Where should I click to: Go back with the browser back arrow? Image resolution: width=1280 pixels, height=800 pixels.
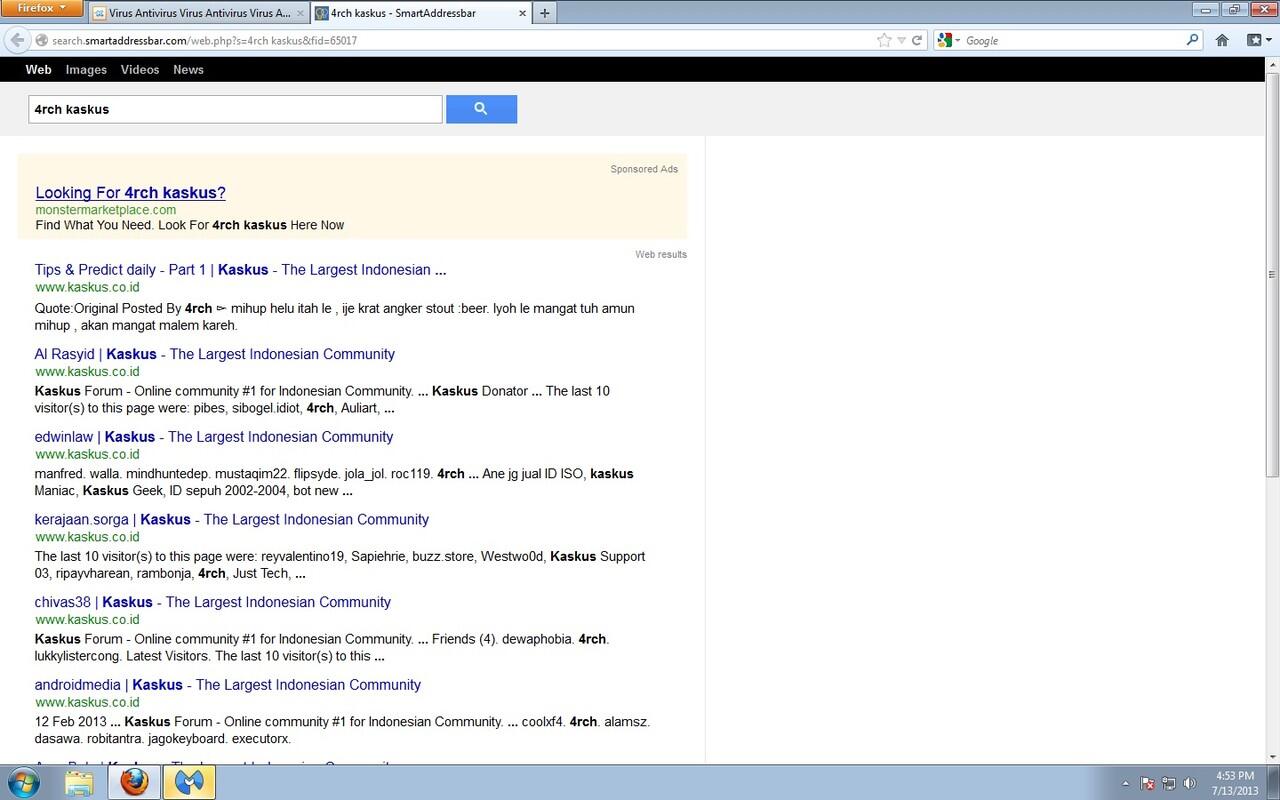16,41
